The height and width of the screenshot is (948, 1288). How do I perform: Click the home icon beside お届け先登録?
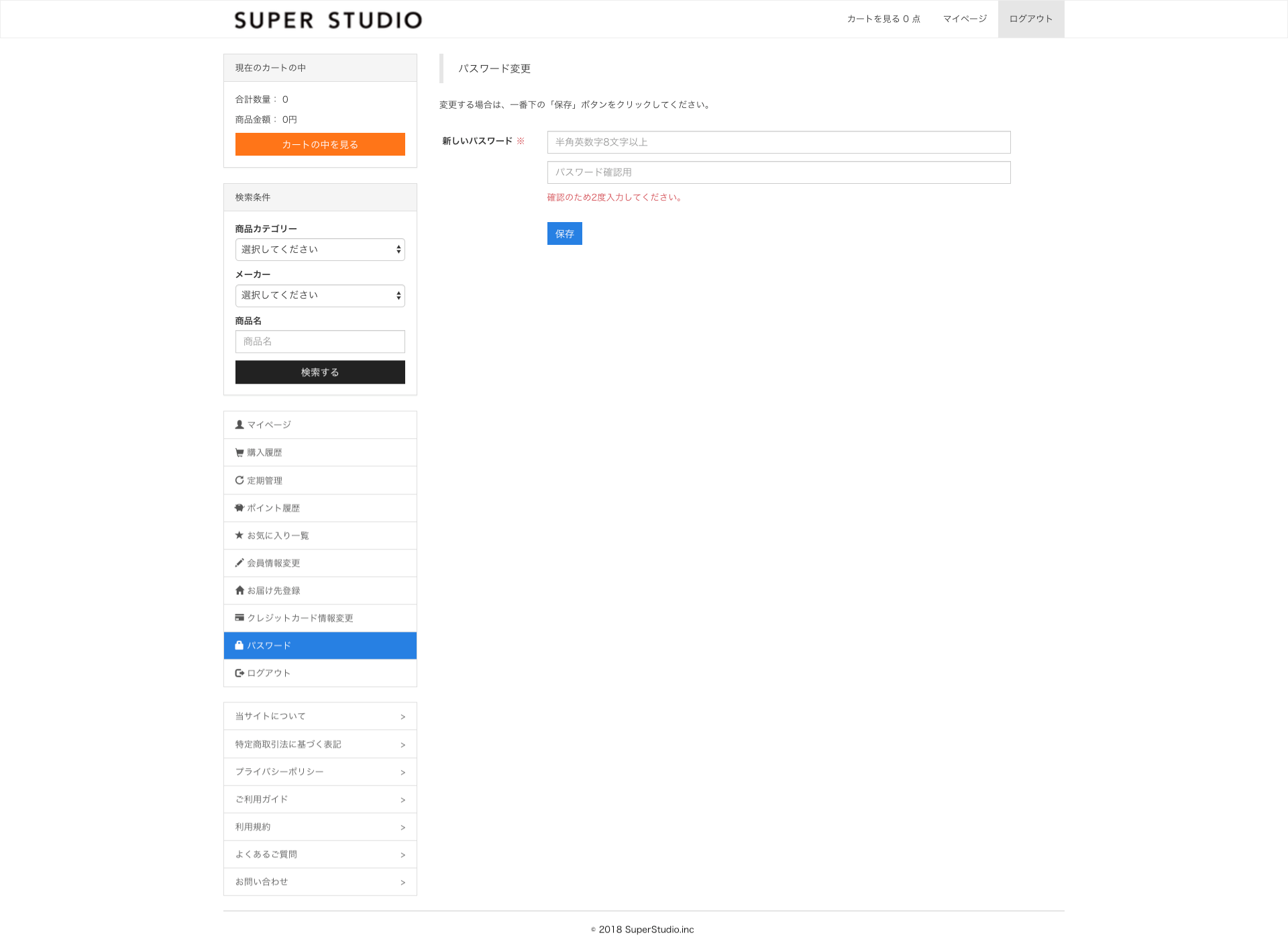[239, 590]
